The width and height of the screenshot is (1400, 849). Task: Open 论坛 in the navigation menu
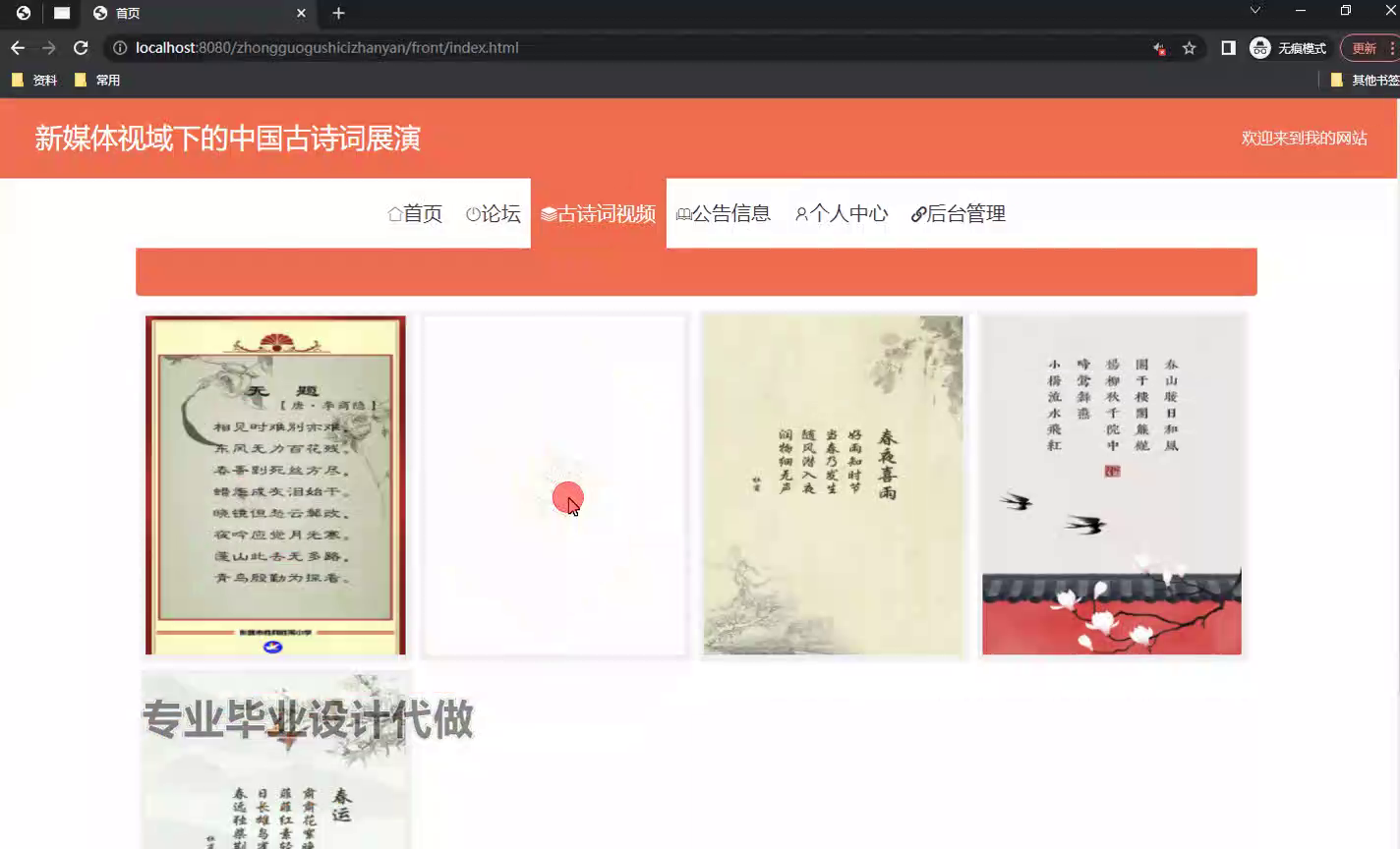(x=494, y=213)
